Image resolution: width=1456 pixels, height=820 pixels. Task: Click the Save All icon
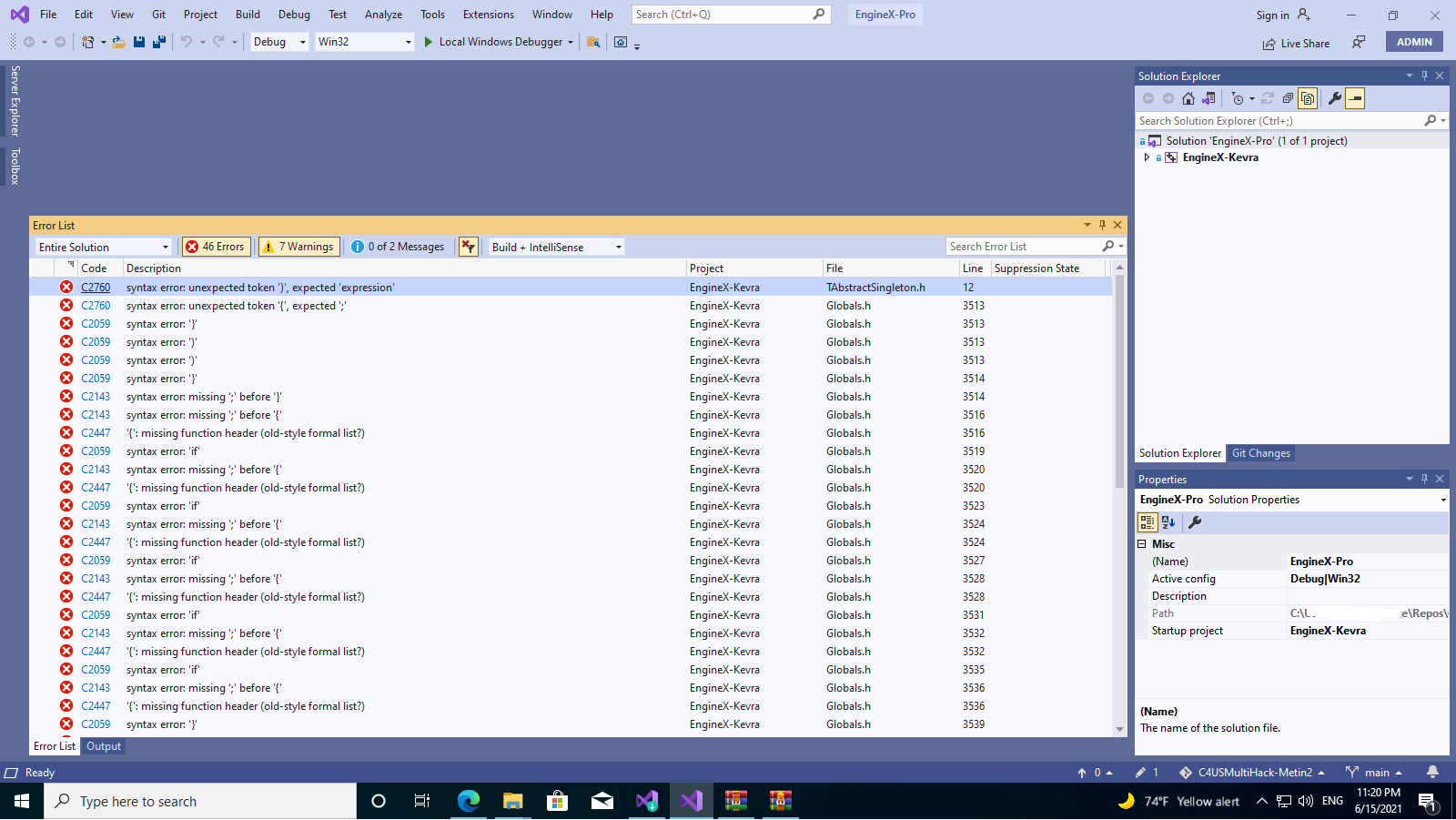pos(159,42)
